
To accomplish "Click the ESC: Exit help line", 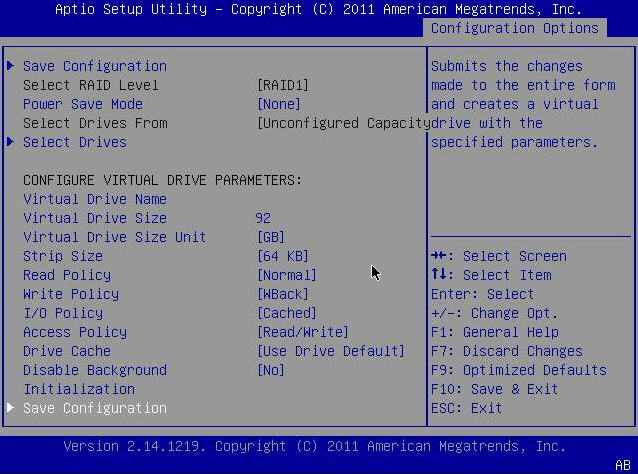I will (x=467, y=408).
